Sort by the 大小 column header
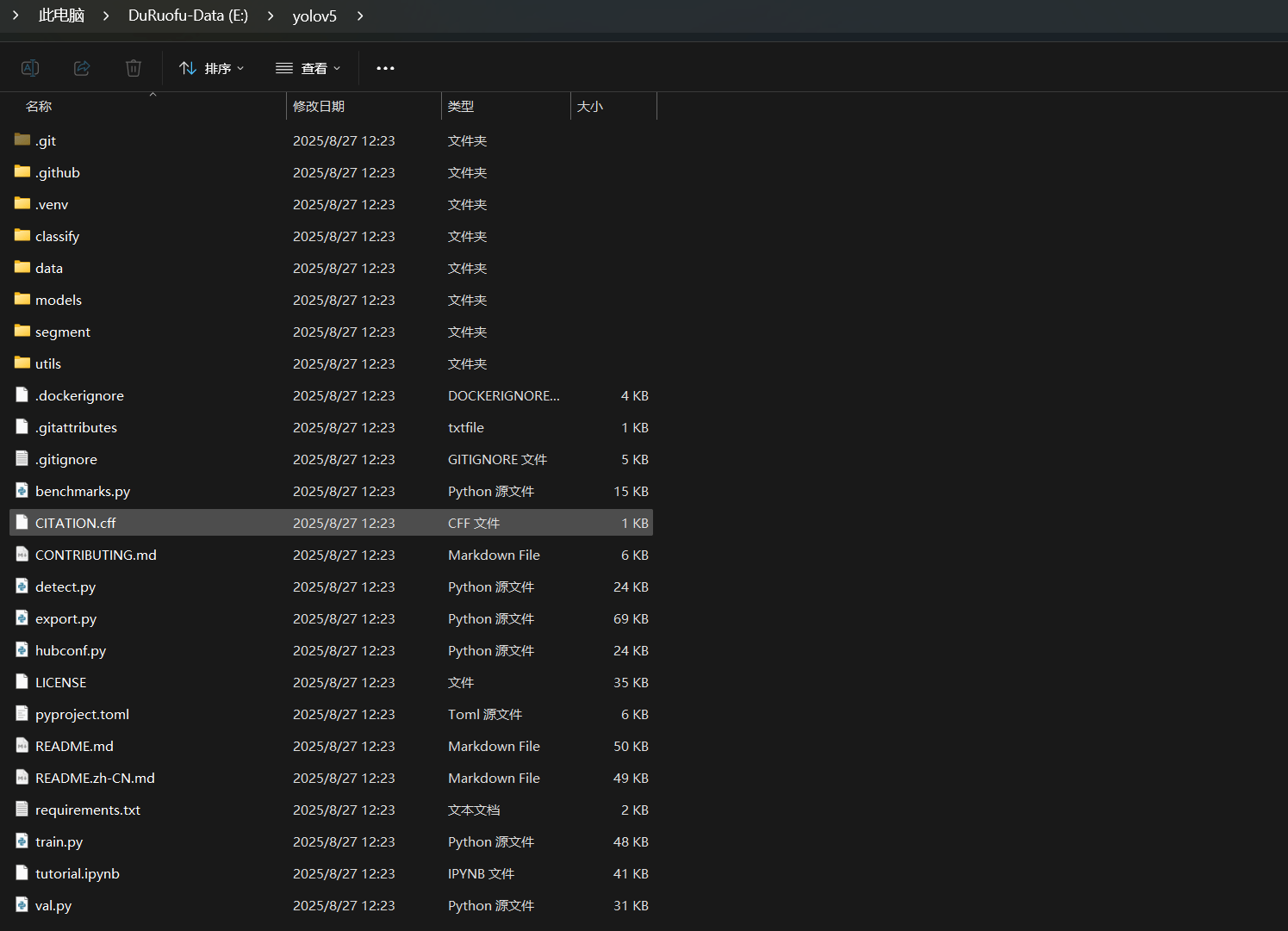1288x931 pixels. (x=590, y=106)
